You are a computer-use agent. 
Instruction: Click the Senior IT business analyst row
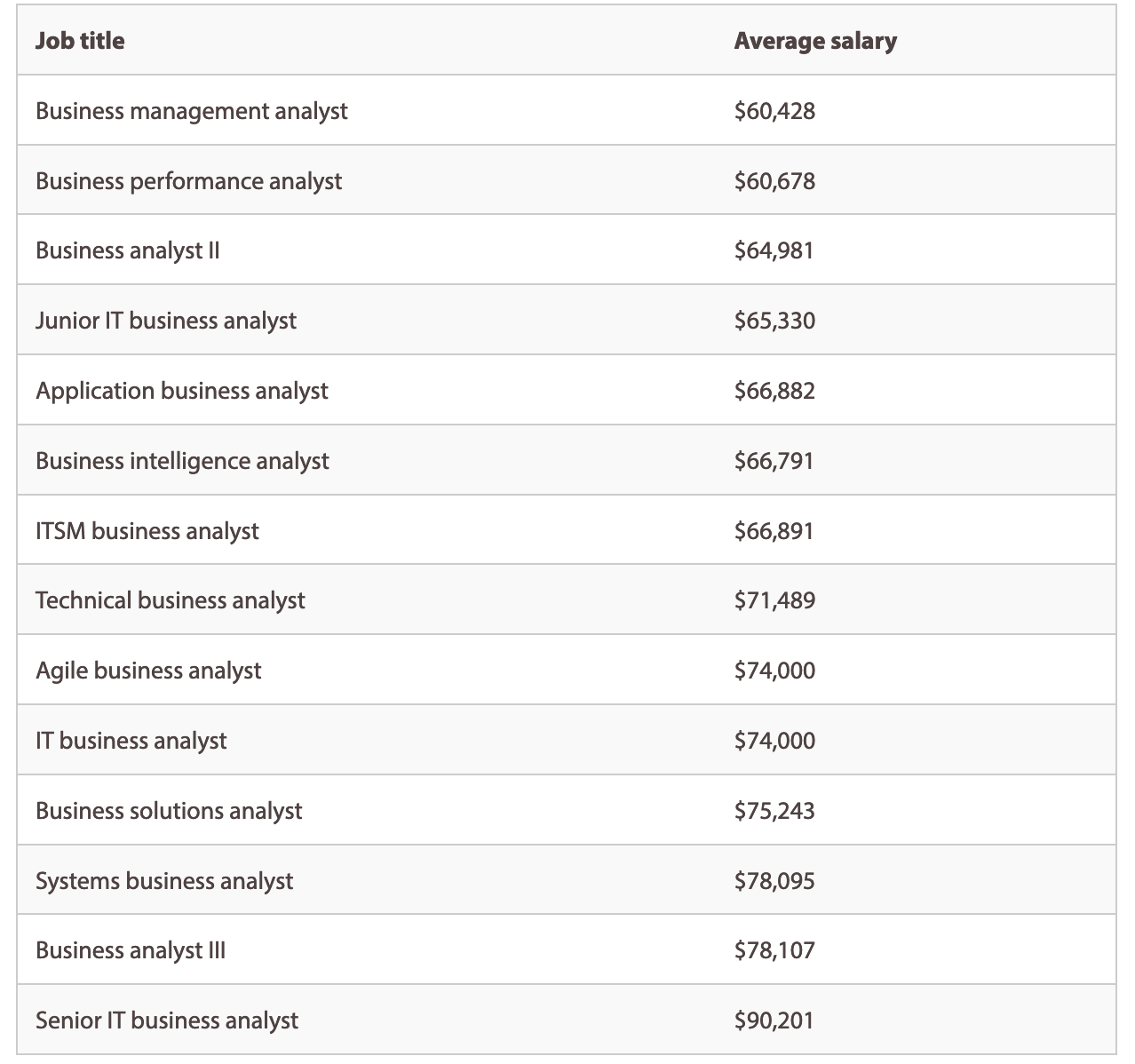pos(166,1020)
